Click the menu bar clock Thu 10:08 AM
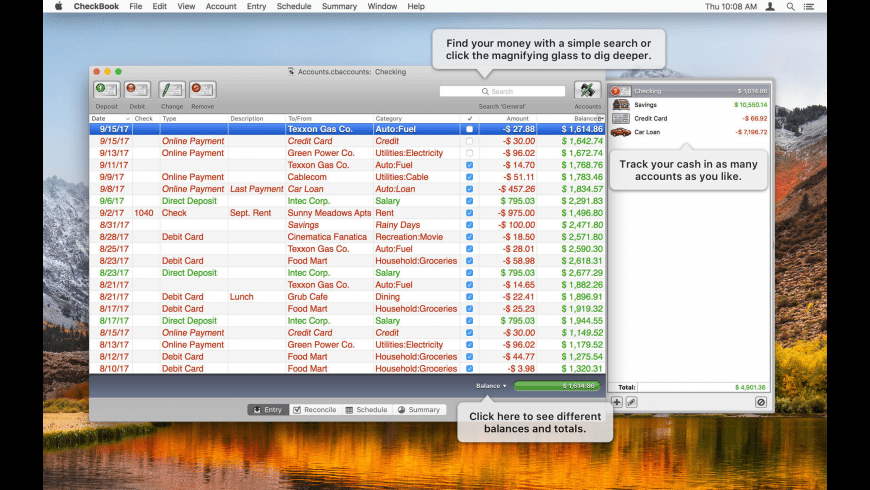Image resolution: width=870 pixels, height=490 pixels. [731, 7]
